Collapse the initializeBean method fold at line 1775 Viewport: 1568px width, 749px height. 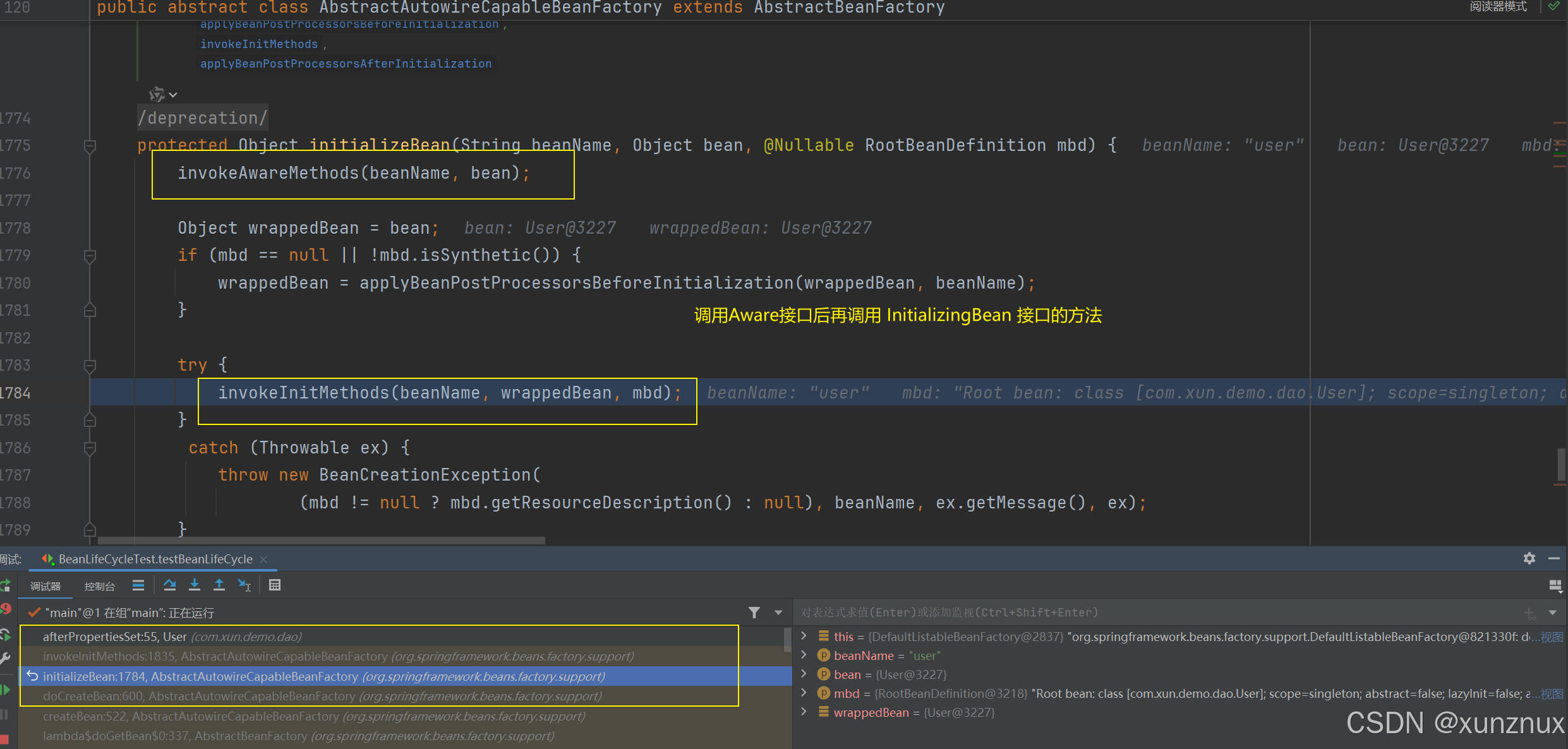coord(90,146)
